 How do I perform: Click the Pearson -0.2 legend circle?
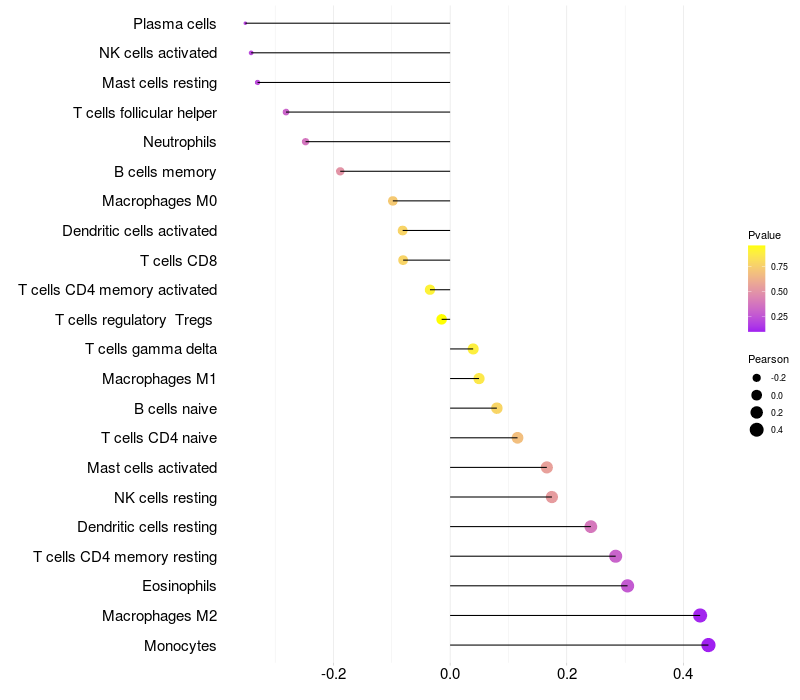[757, 378]
